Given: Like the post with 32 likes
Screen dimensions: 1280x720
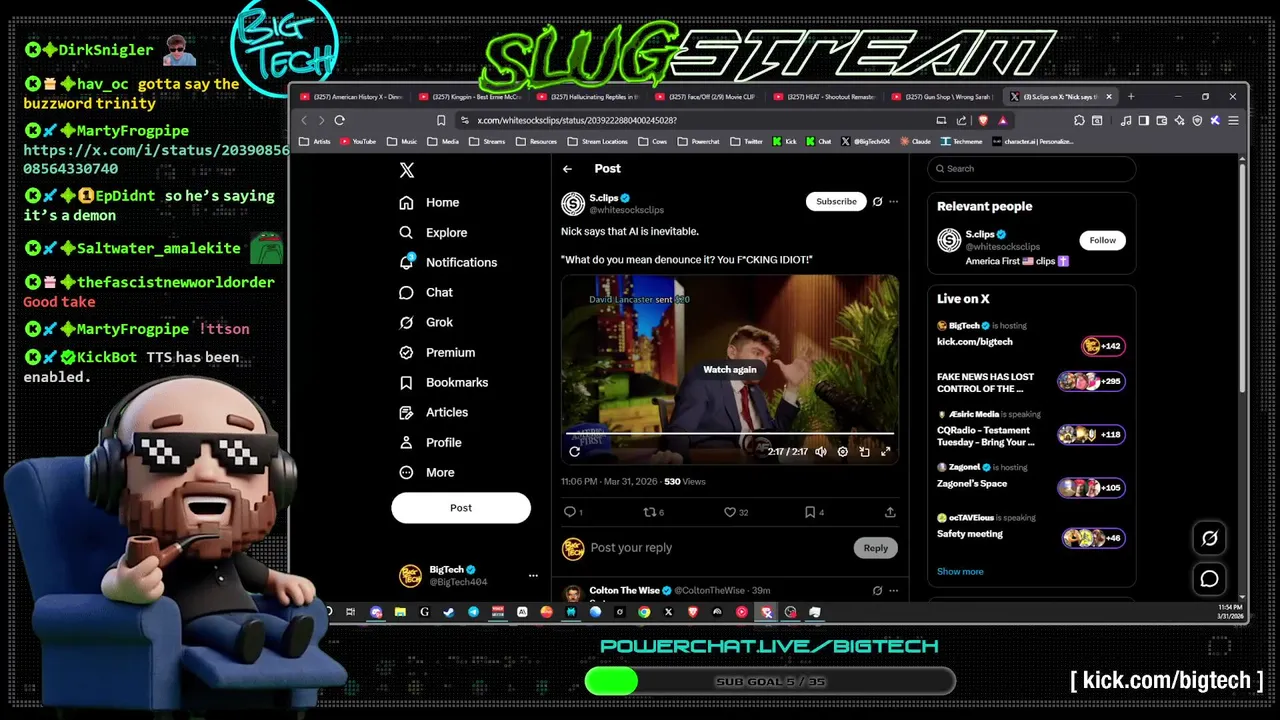Looking at the screenshot, I should point(736,512).
